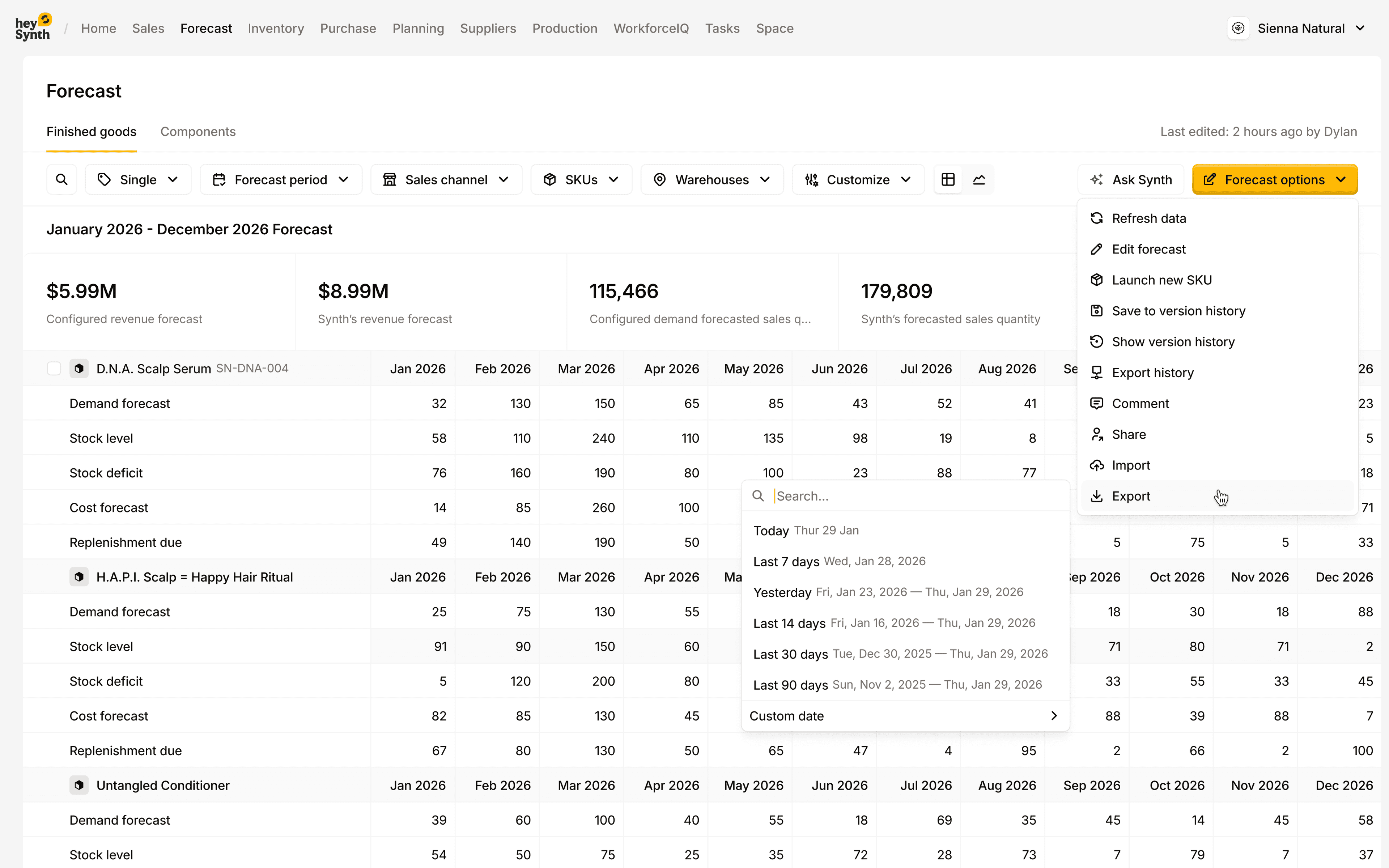The image size is (1389, 868).
Task: Check the D.N.A. Scalp Serum checkbox
Action: (54, 369)
